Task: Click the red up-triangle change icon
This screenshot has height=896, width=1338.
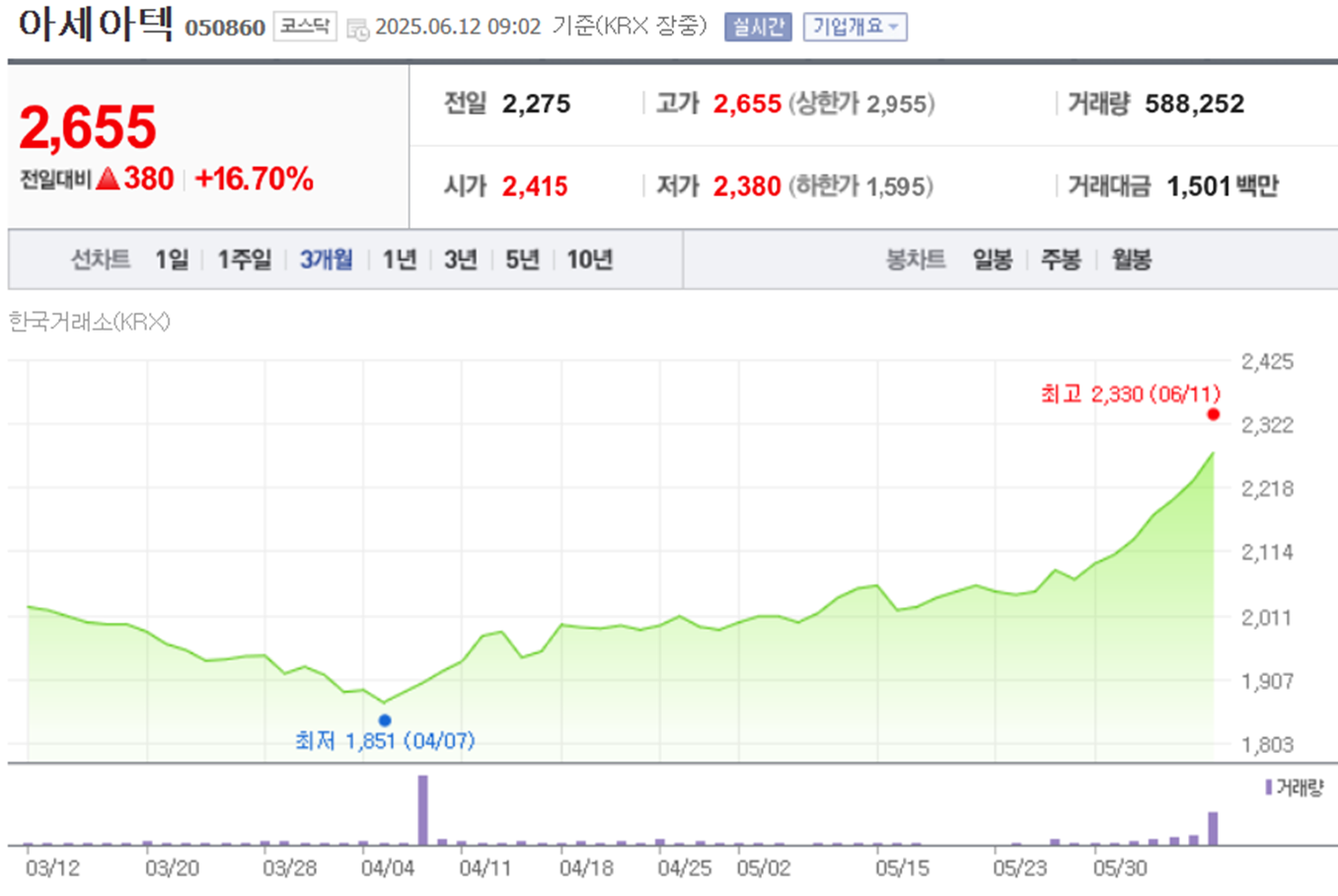Action: 109,179
